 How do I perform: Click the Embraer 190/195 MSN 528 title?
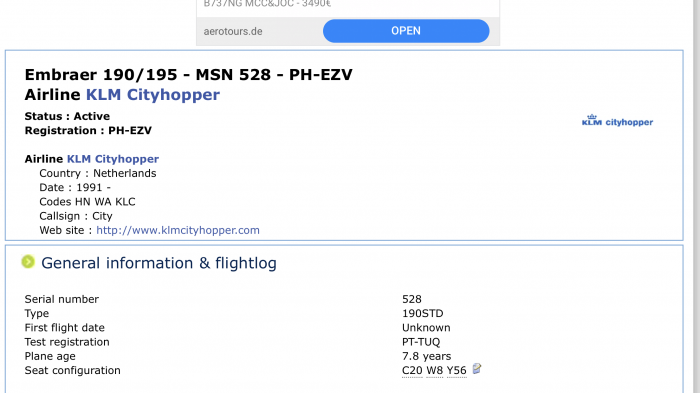tap(188, 75)
